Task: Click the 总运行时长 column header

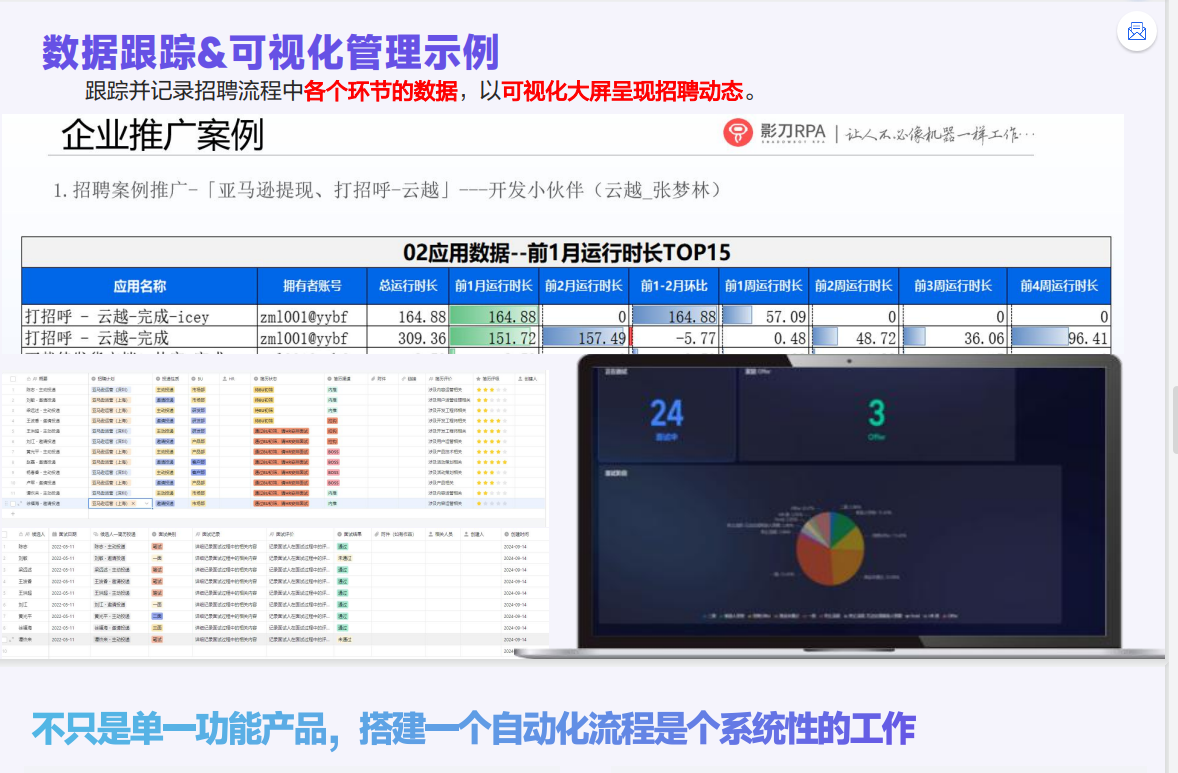Action: tap(408, 286)
